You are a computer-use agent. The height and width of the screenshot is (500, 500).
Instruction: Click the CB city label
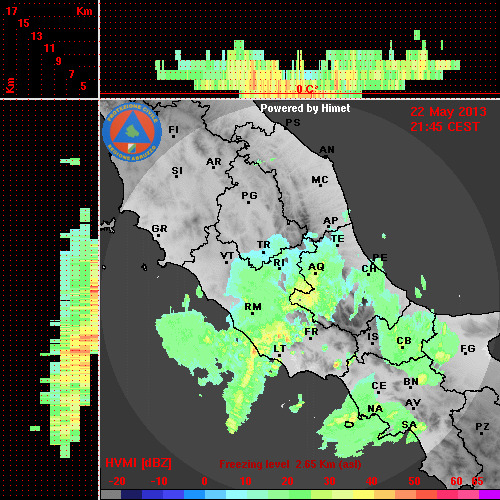point(404,341)
